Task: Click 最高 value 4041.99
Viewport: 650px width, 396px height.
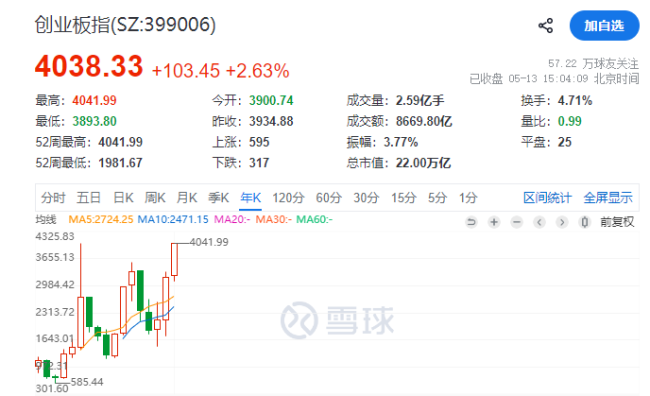Action: 95,100
